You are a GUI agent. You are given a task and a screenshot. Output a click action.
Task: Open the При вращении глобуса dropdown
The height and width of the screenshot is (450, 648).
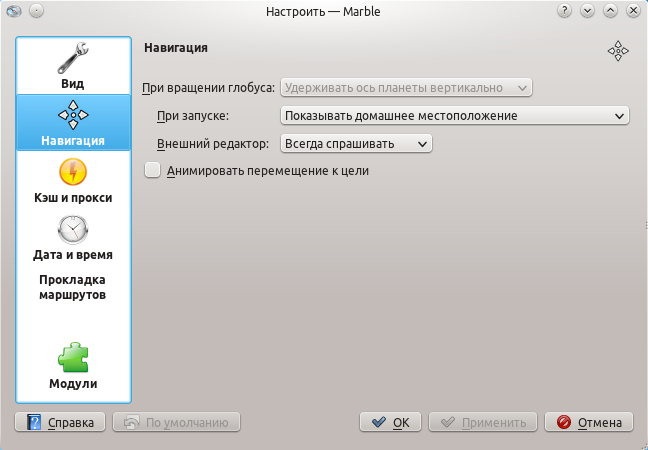(x=406, y=88)
